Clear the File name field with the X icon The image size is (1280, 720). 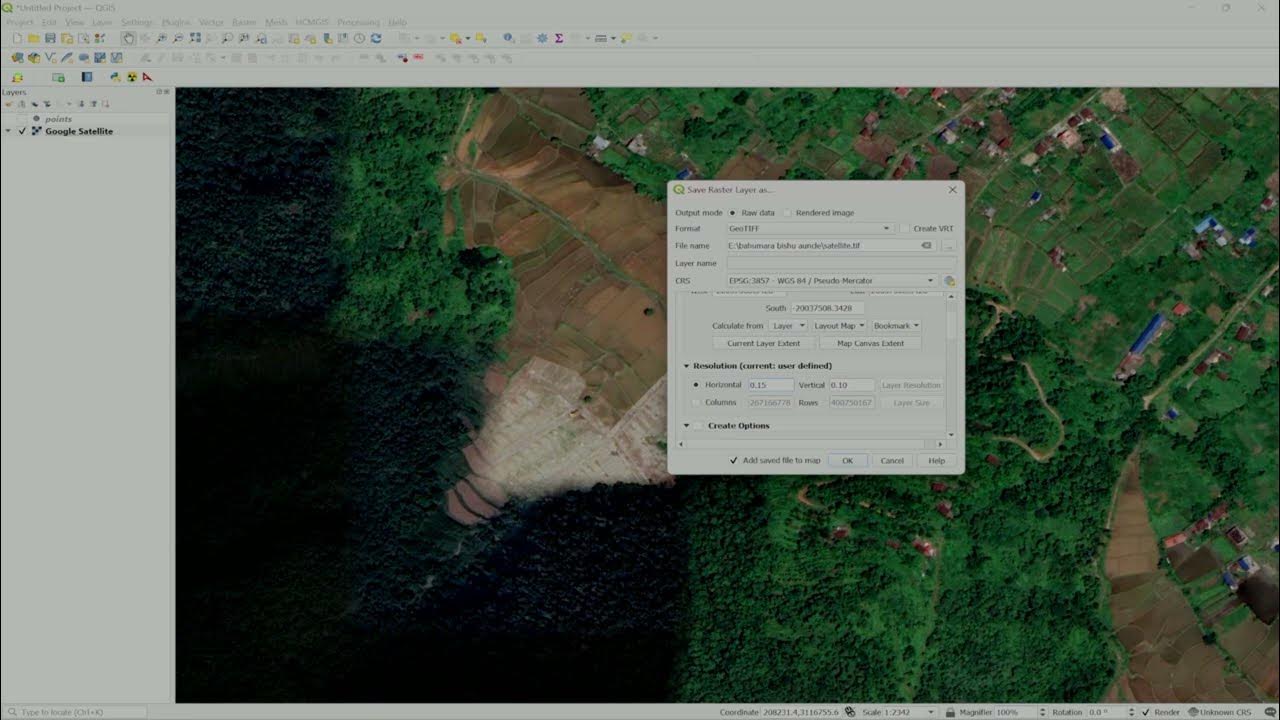(926, 246)
